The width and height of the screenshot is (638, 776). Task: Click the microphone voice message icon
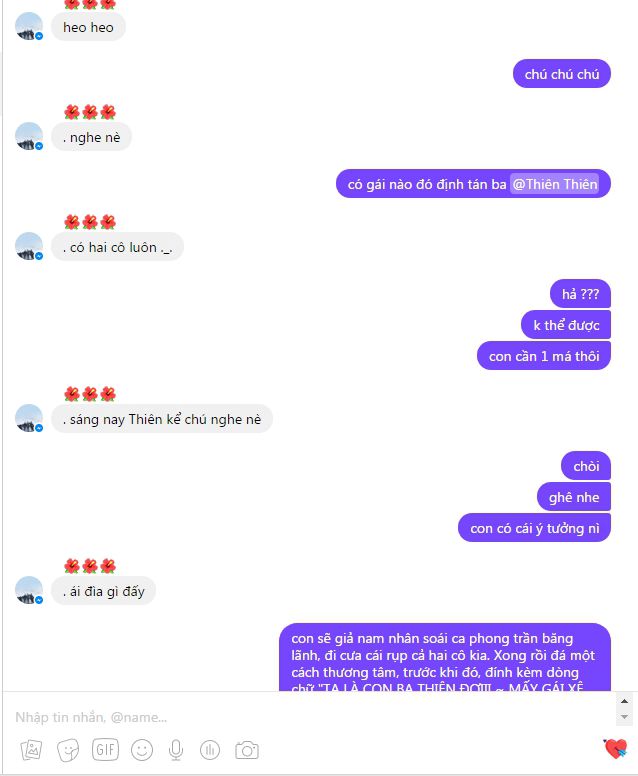click(x=176, y=750)
